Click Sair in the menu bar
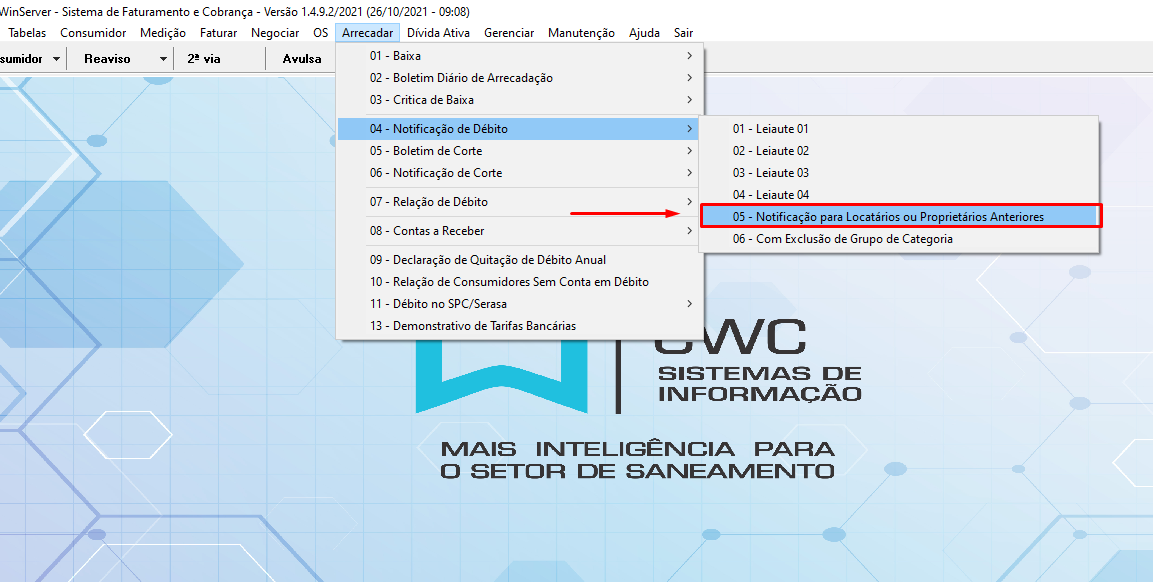 point(683,33)
